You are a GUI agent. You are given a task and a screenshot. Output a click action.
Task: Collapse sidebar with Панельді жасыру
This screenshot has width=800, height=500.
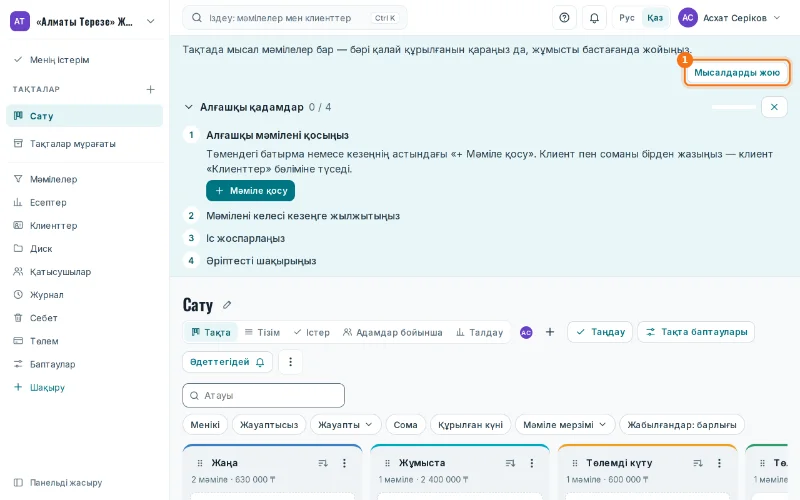85,483
